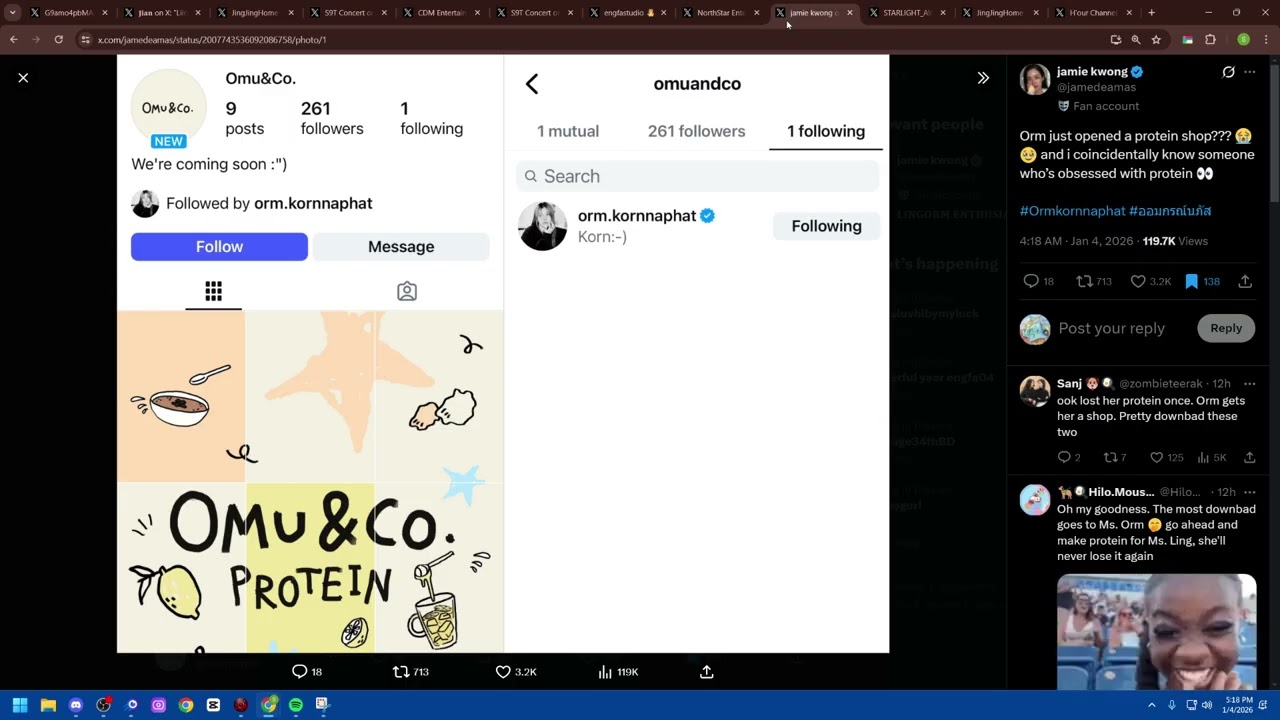Repost using the icon below the photo
1280x720 pixels.
[410, 672]
